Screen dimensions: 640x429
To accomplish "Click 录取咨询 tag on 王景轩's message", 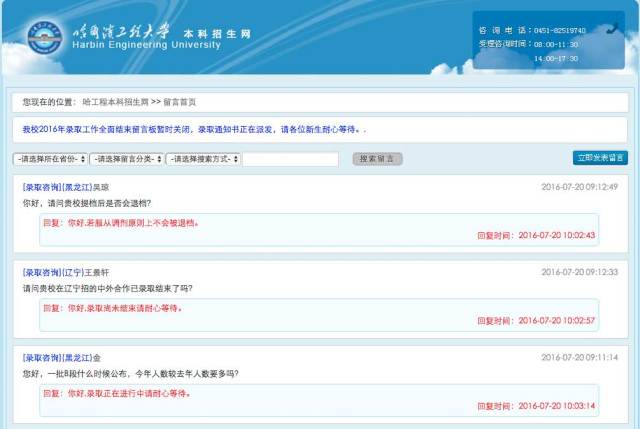I will point(41,272).
